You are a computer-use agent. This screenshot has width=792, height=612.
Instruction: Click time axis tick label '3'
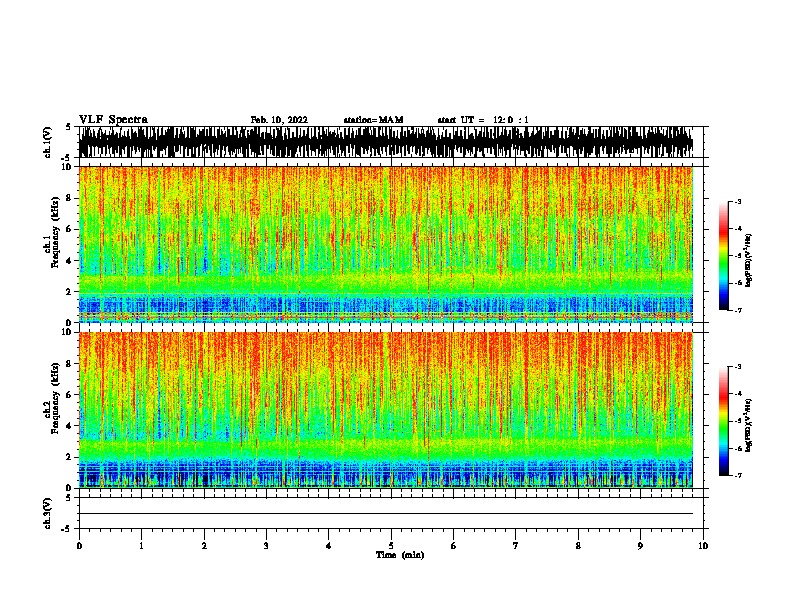tap(266, 546)
